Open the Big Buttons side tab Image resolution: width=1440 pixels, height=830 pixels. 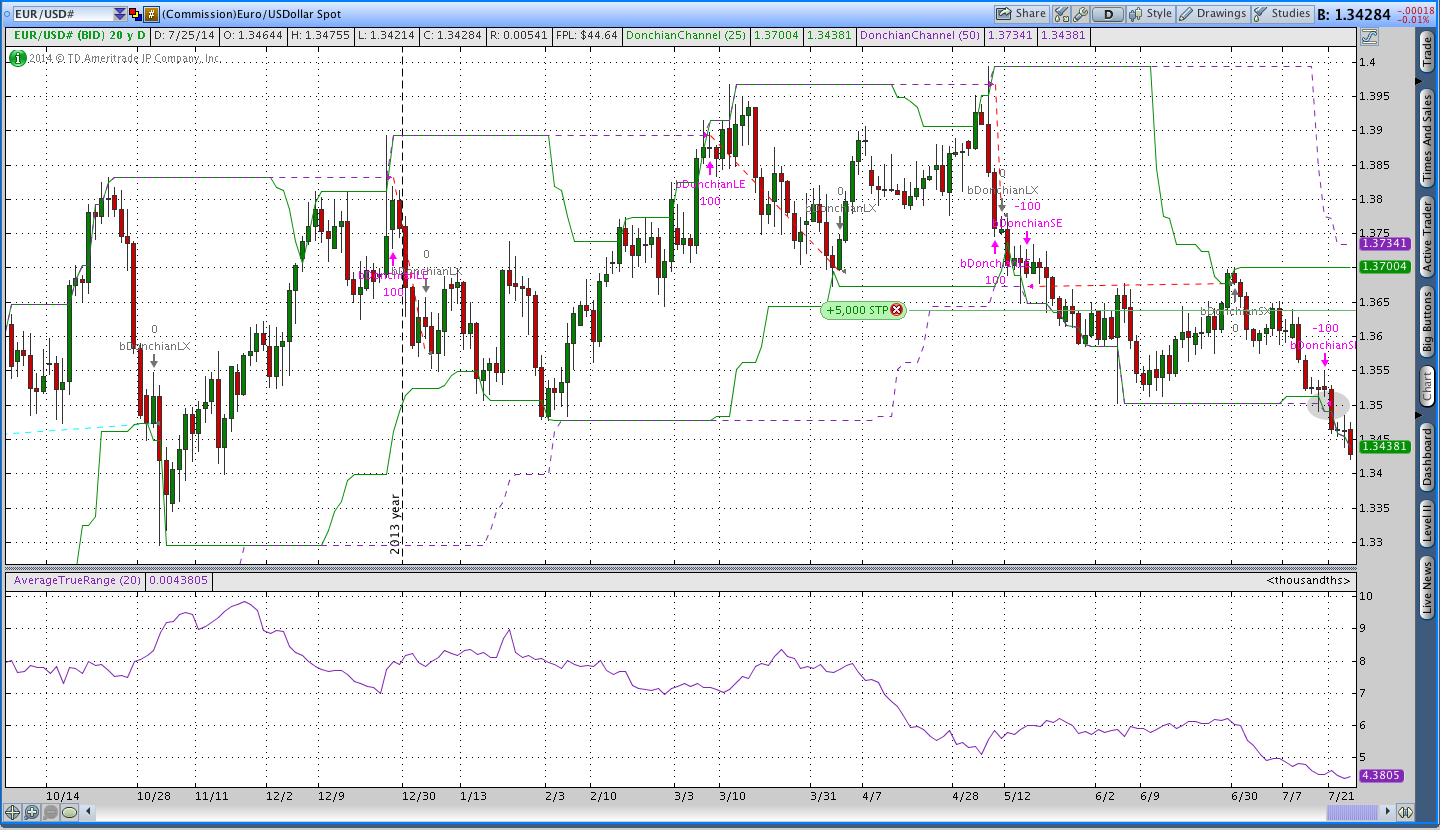point(1427,321)
